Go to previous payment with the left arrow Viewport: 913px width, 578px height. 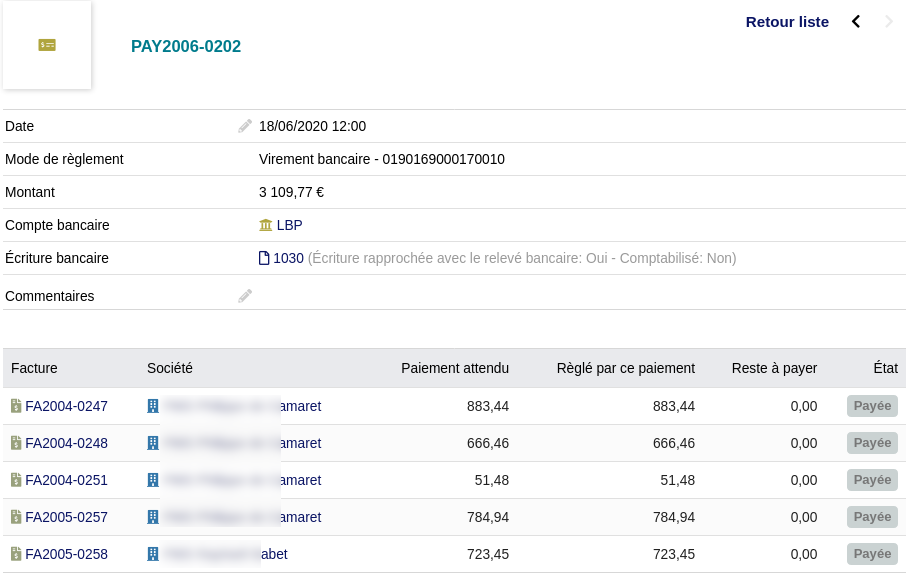855,21
